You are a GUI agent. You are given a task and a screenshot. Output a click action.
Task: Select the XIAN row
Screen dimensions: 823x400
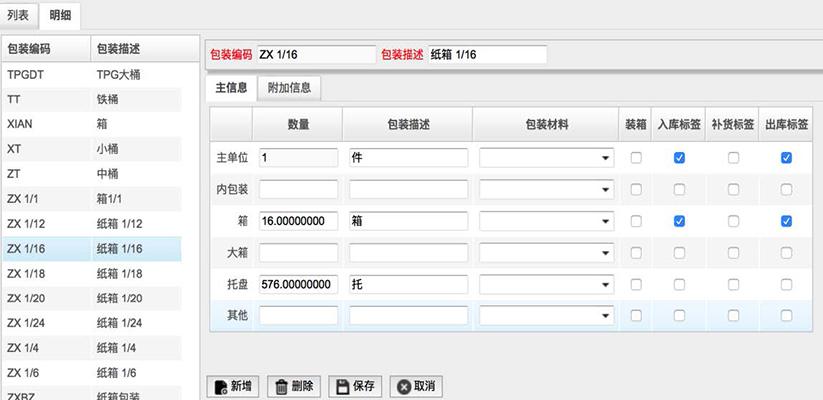point(92,124)
